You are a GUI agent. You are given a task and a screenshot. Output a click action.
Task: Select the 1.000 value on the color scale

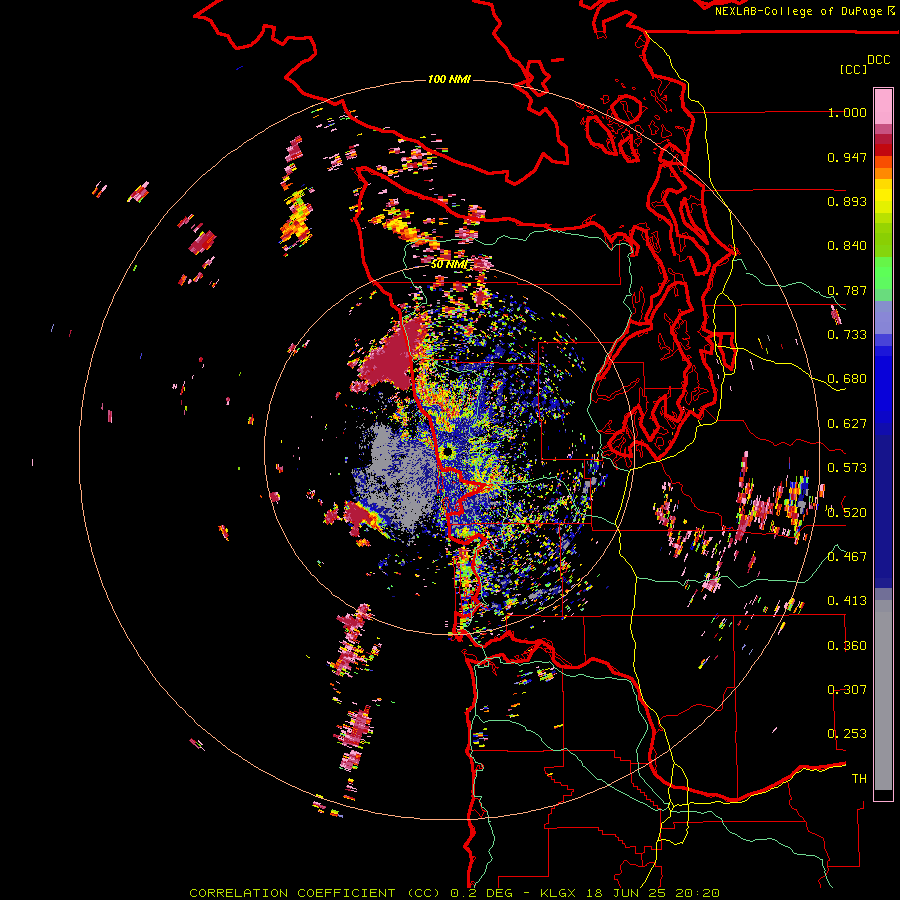point(847,112)
